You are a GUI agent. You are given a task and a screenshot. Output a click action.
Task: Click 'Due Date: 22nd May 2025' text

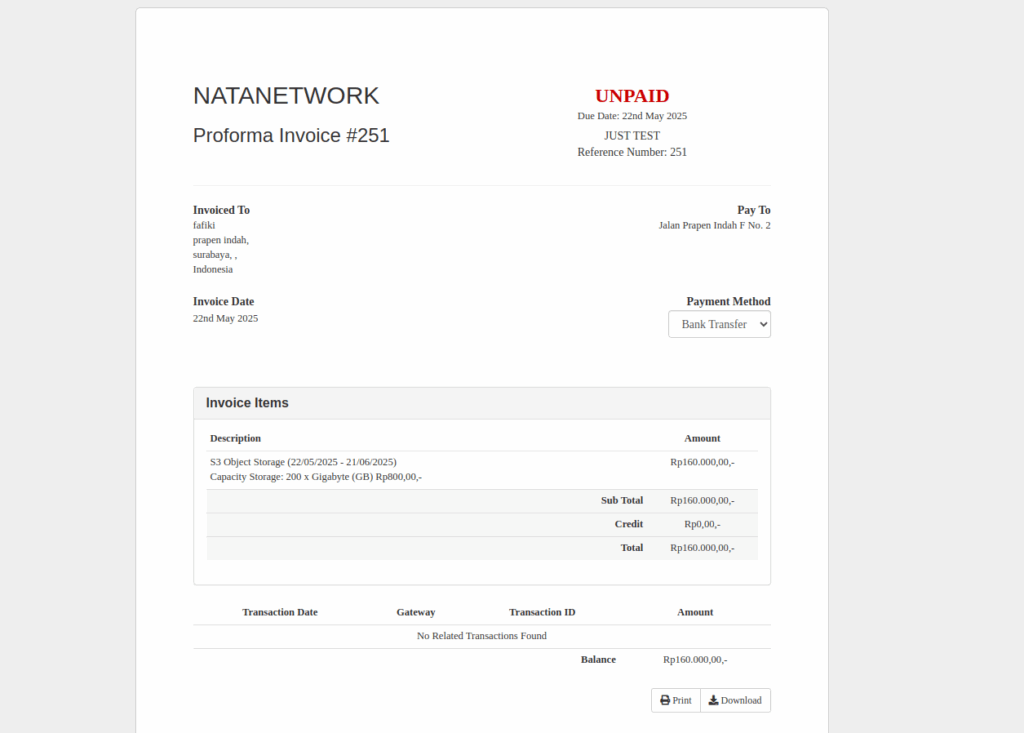pos(632,116)
